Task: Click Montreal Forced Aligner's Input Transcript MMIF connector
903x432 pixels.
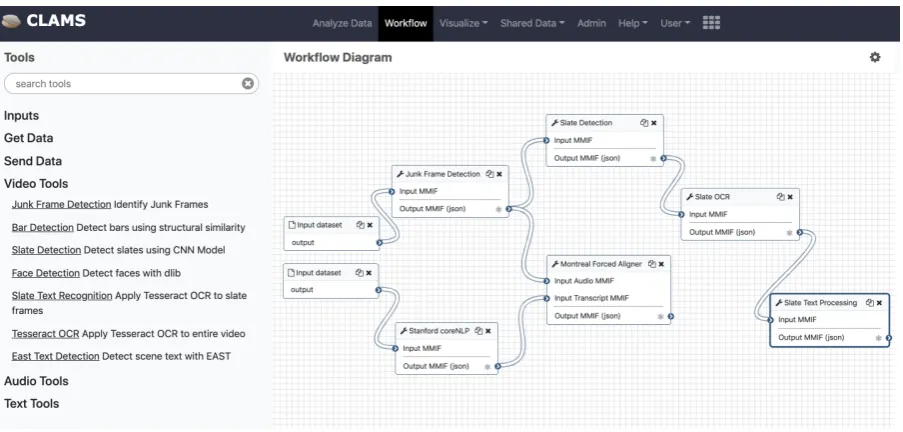Action: pos(547,298)
